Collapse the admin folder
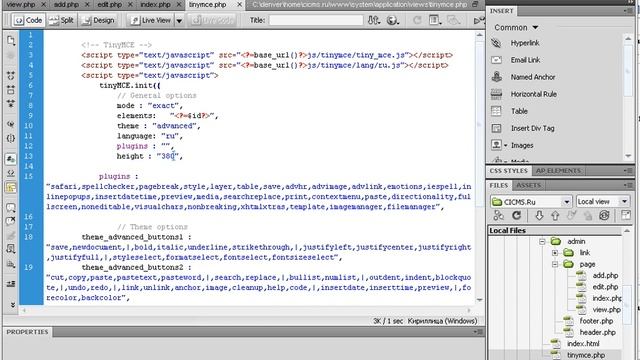Image resolution: width=640 pixels, height=360 pixels. pos(542,242)
